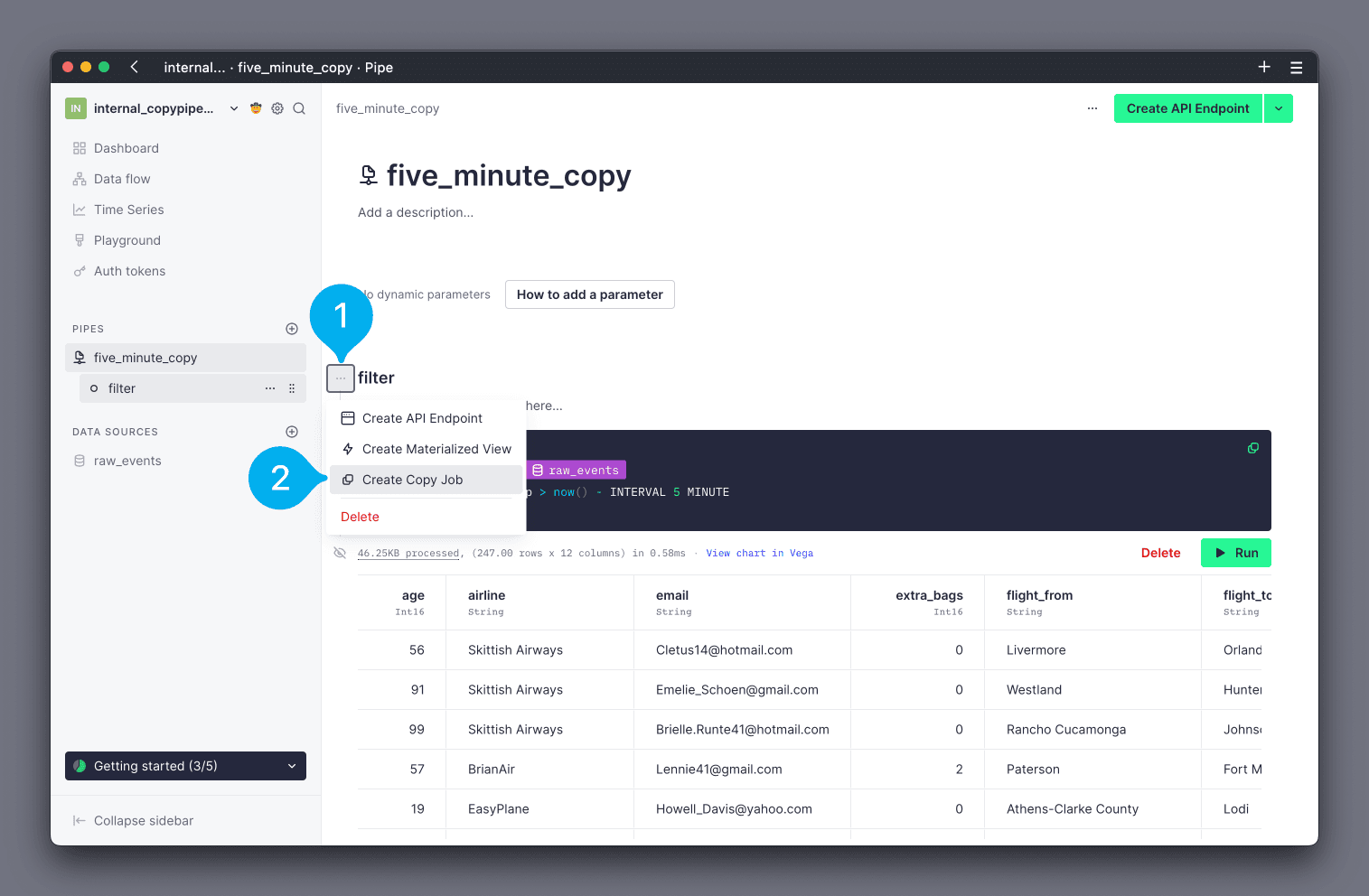Click the back arrow in title bar

coord(135,67)
